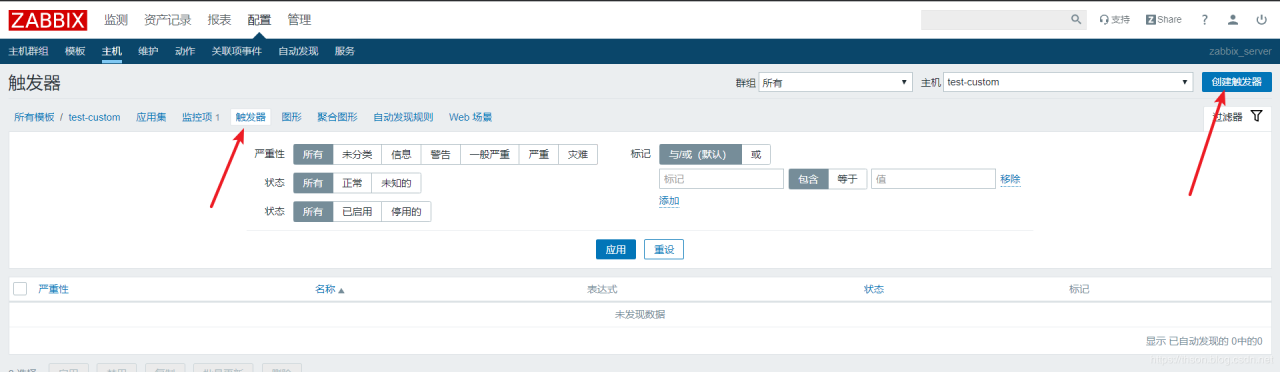This screenshot has height=372, width=1280.
Task: Switch to Web 场景 tab
Action: pos(470,117)
